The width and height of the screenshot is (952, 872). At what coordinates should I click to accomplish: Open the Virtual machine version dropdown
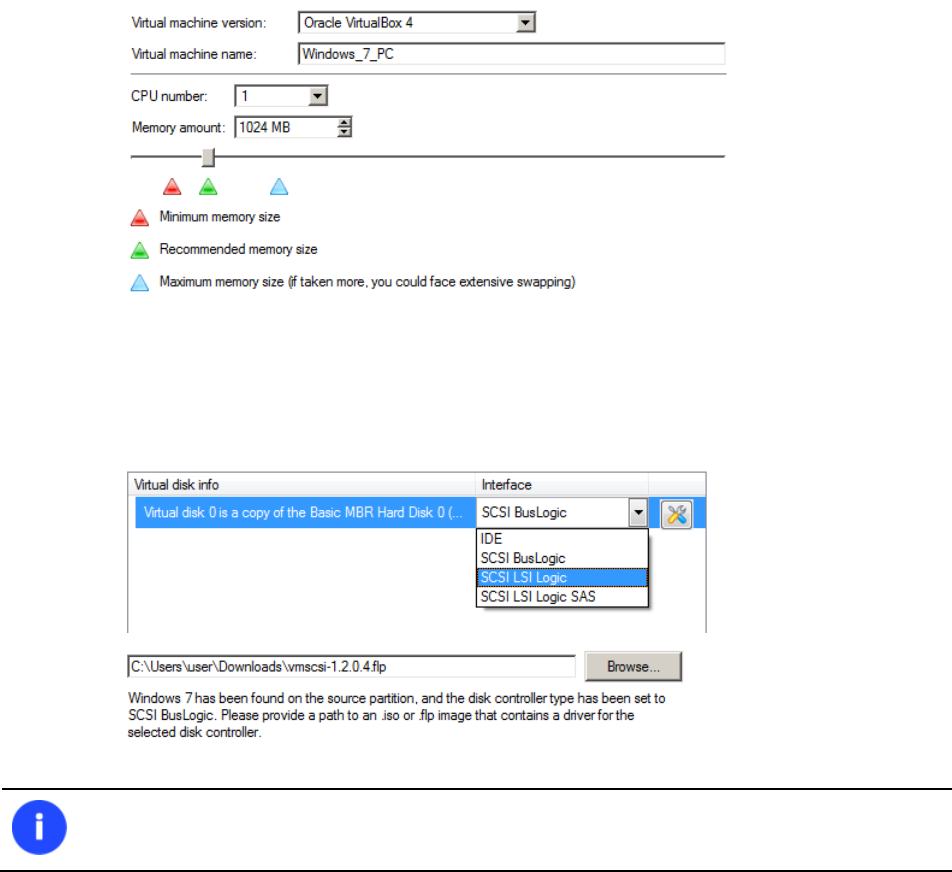coord(525,23)
